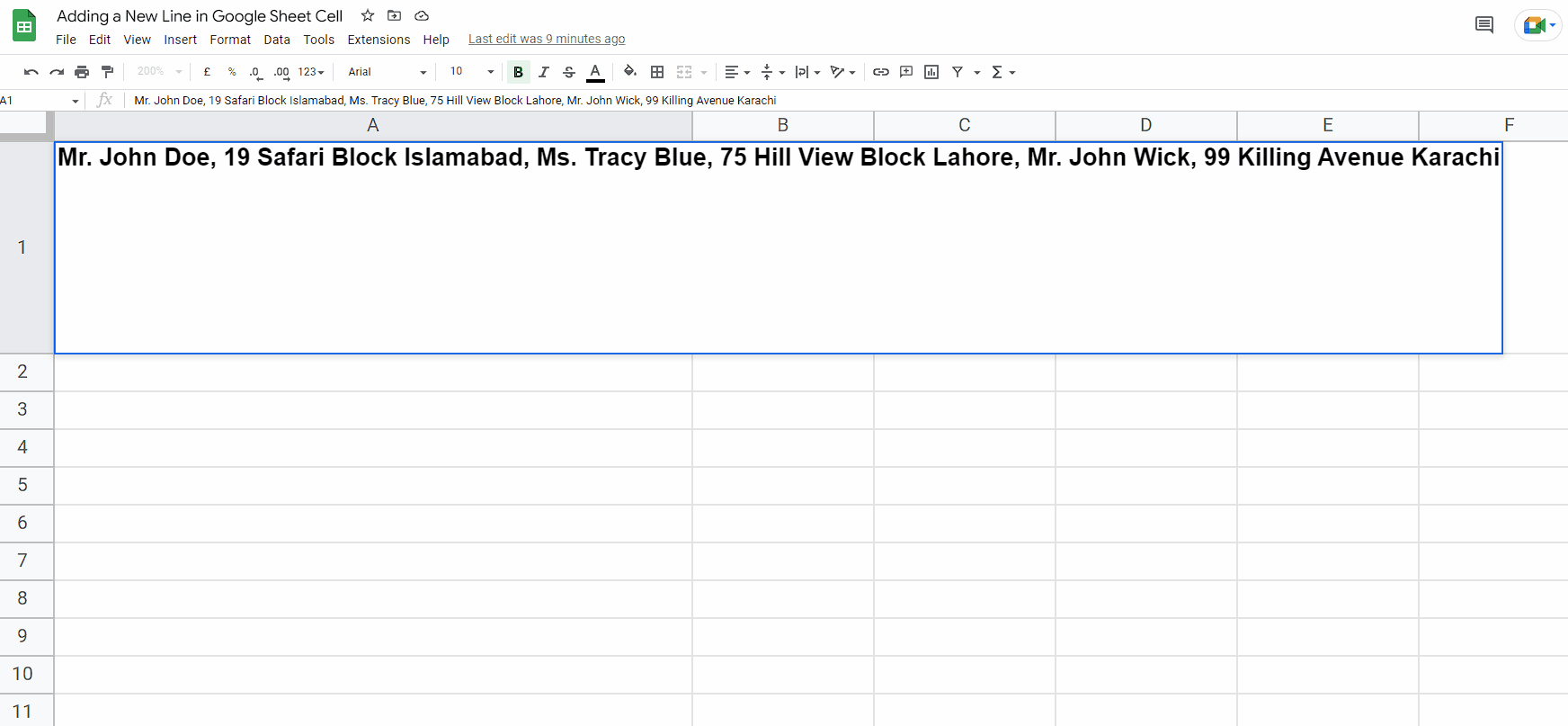Open the Format menu
Viewport: 1568px width, 726px height.
tap(230, 40)
